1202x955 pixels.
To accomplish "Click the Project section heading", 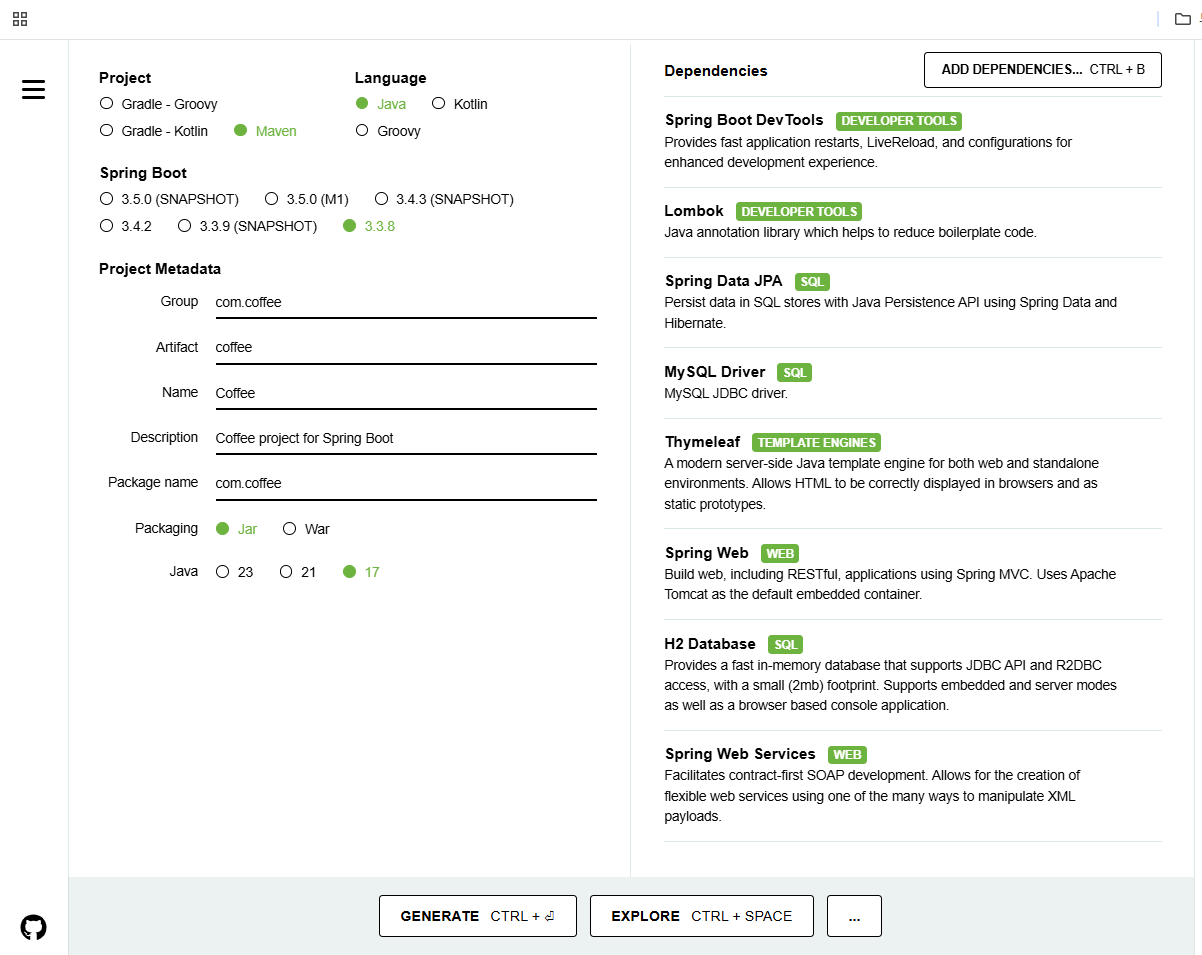I will click(125, 78).
